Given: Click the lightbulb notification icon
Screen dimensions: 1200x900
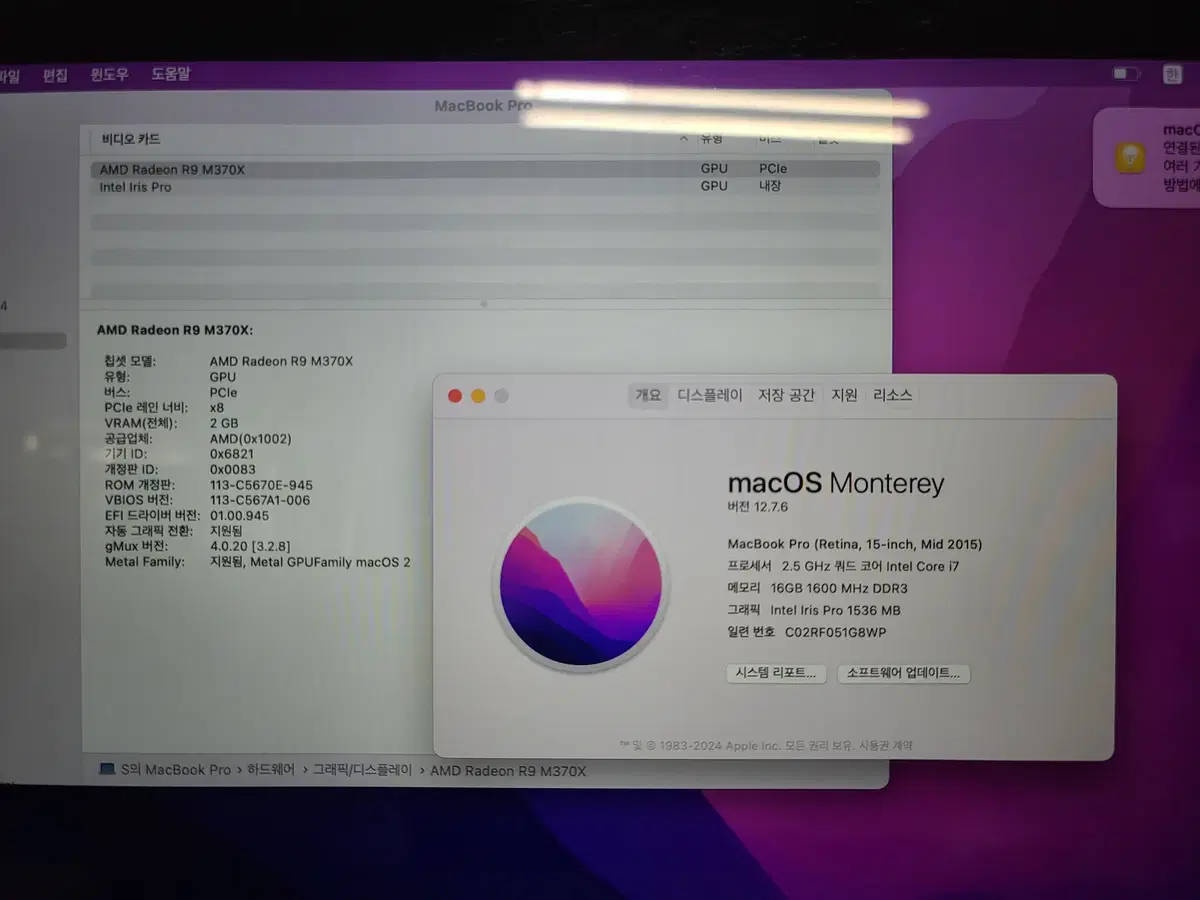Looking at the screenshot, I should (x=1130, y=157).
